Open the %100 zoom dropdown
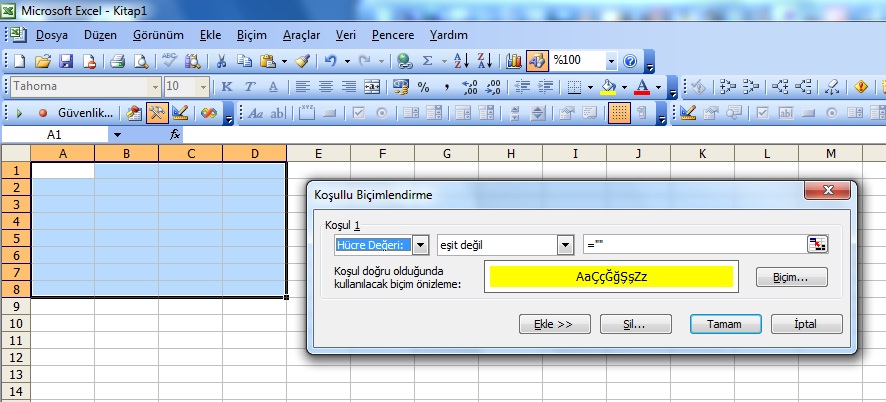Viewport: 886px width, 402px height. [611, 61]
